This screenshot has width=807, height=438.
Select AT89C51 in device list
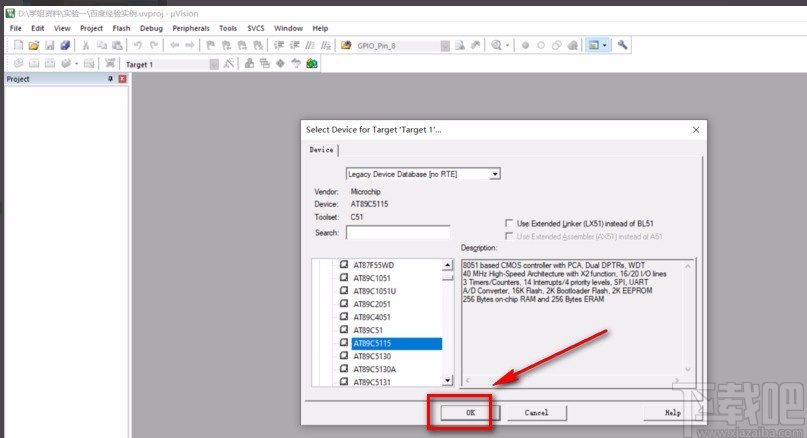click(x=368, y=330)
